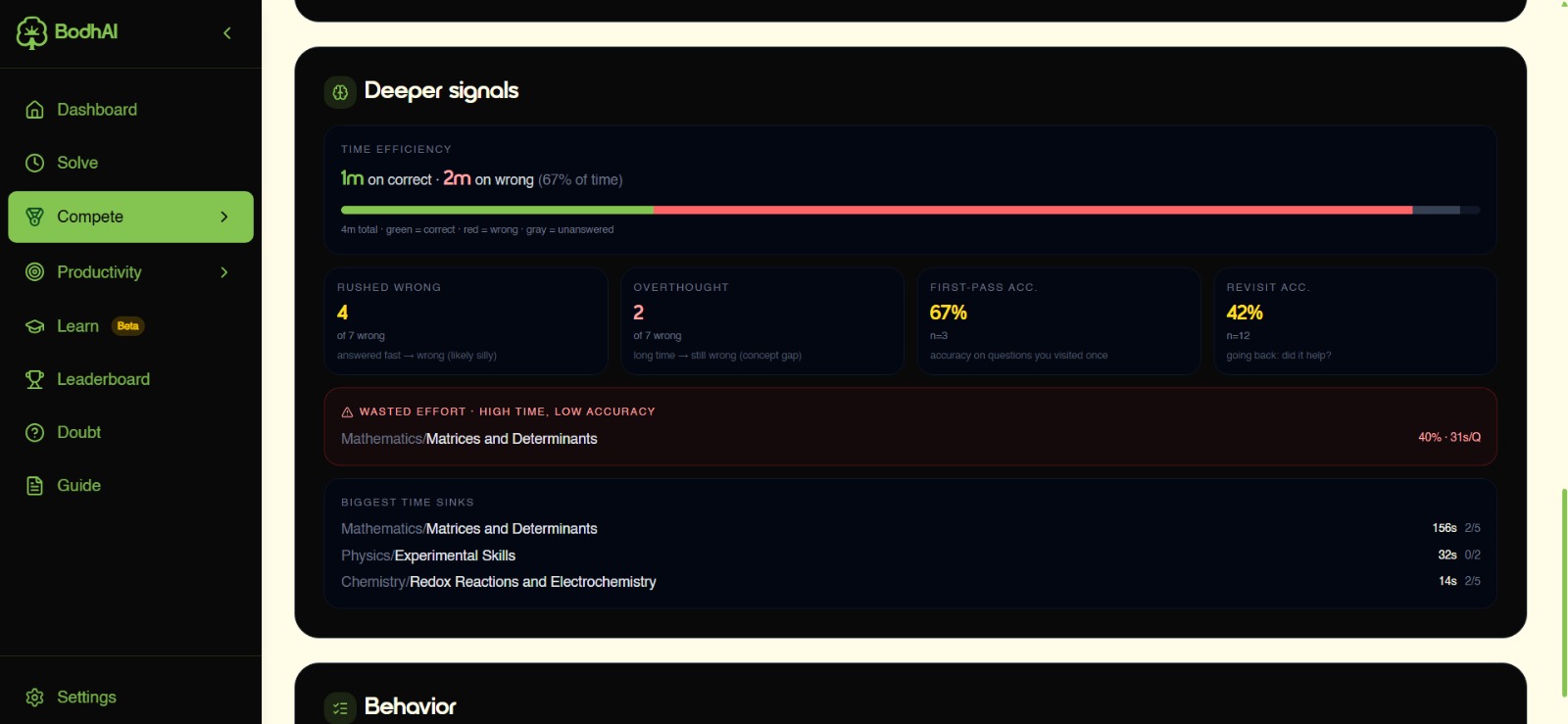
Task: Click the 32s time sink value
Action: click(x=1447, y=555)
